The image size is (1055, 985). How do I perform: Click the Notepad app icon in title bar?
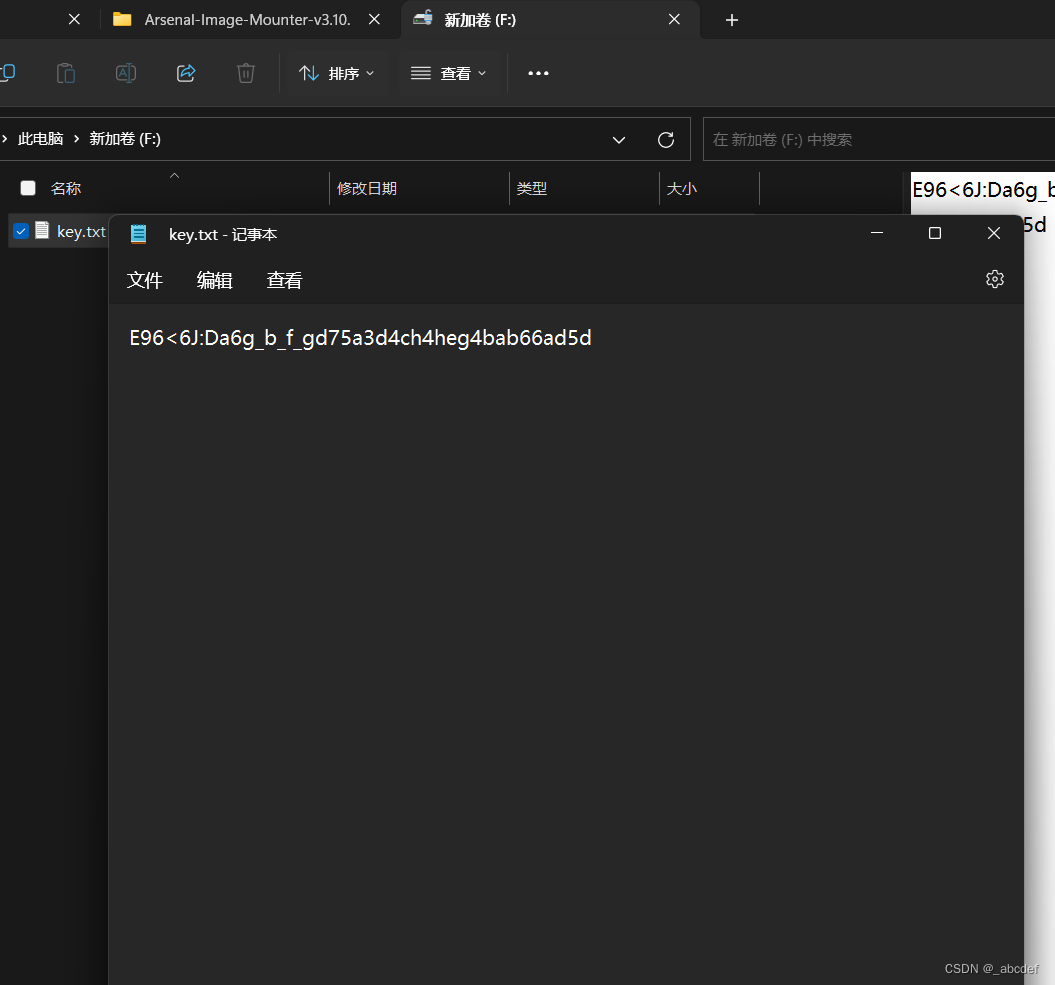pyautogui.click(x=139, y=233)
